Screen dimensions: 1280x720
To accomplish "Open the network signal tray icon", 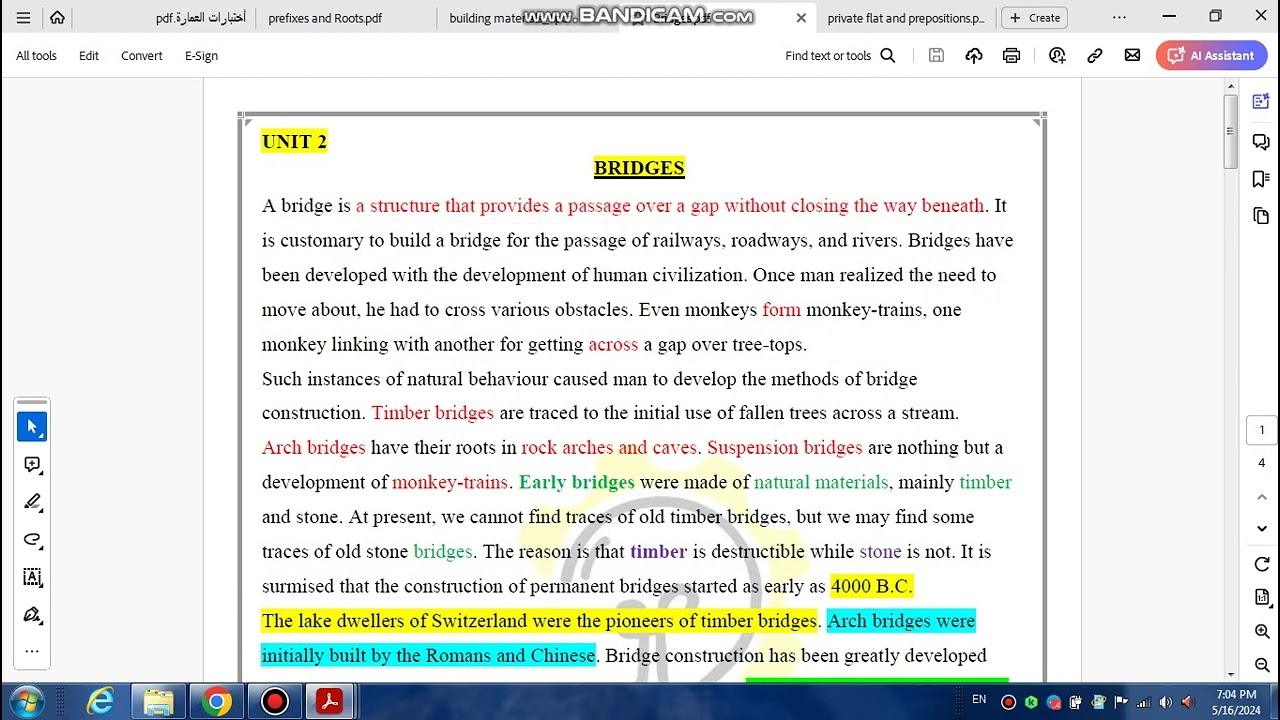I will pos(1143,702).
